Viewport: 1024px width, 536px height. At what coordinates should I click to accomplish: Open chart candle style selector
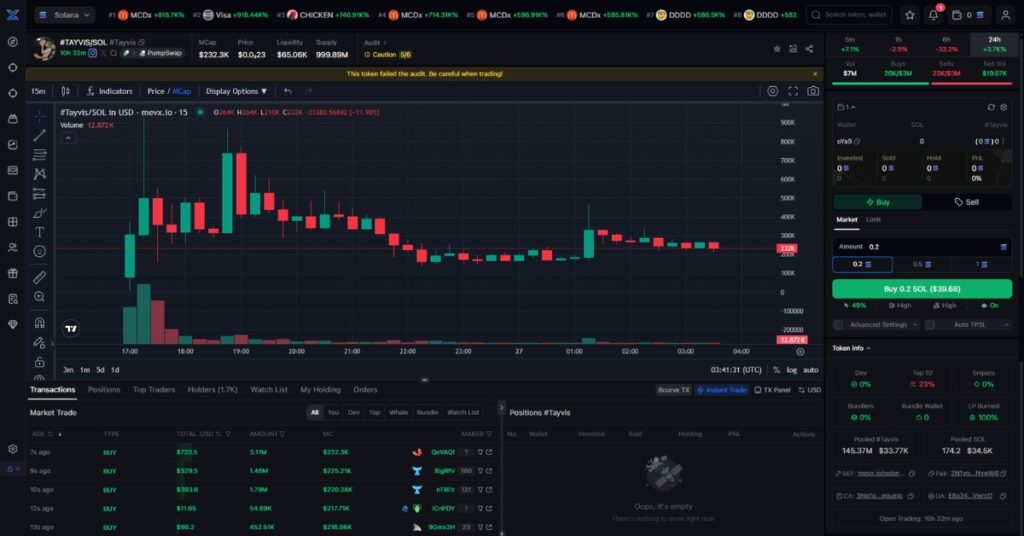tap(65, 91)
